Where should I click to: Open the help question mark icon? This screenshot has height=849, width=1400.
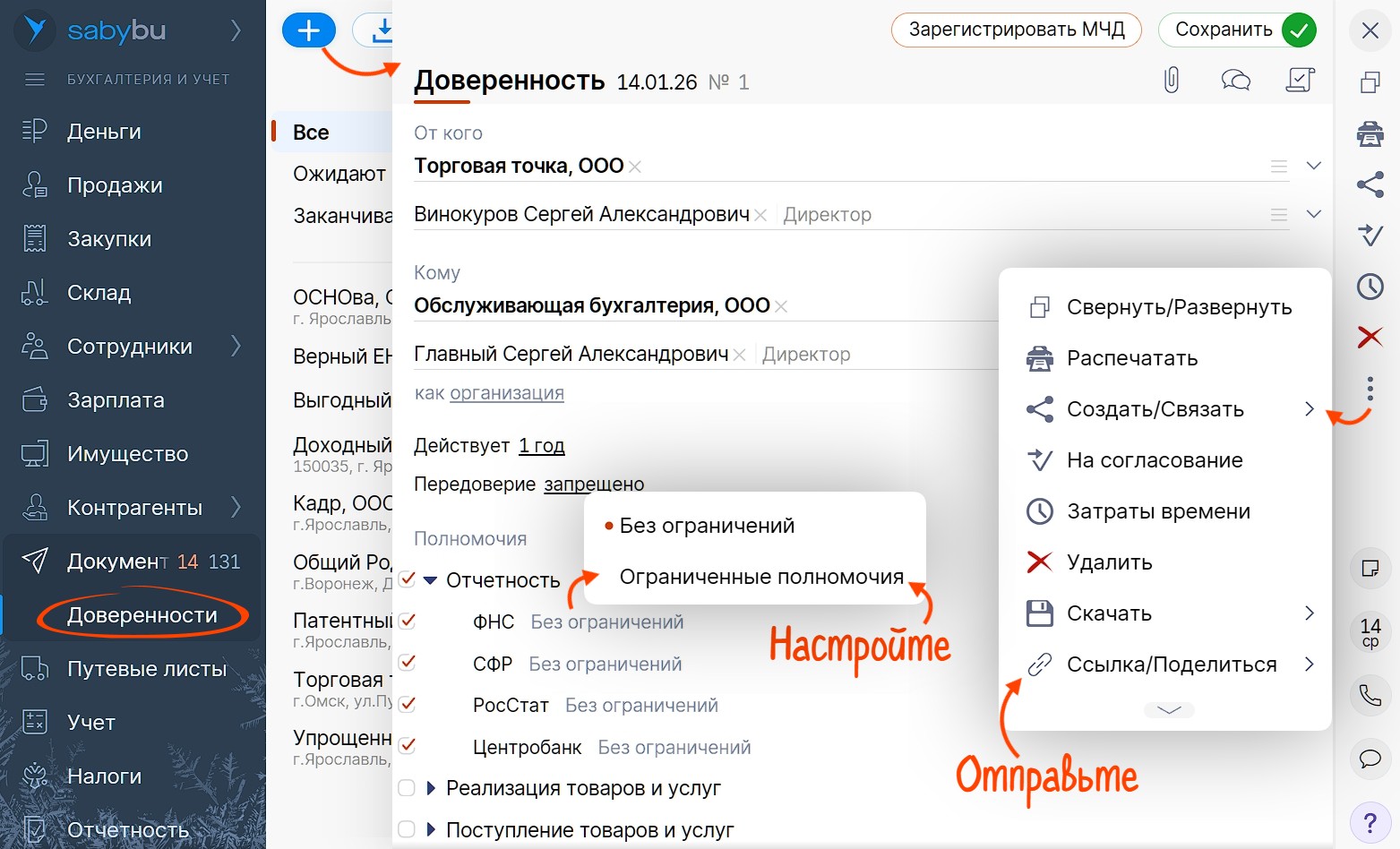(1370, 822)
